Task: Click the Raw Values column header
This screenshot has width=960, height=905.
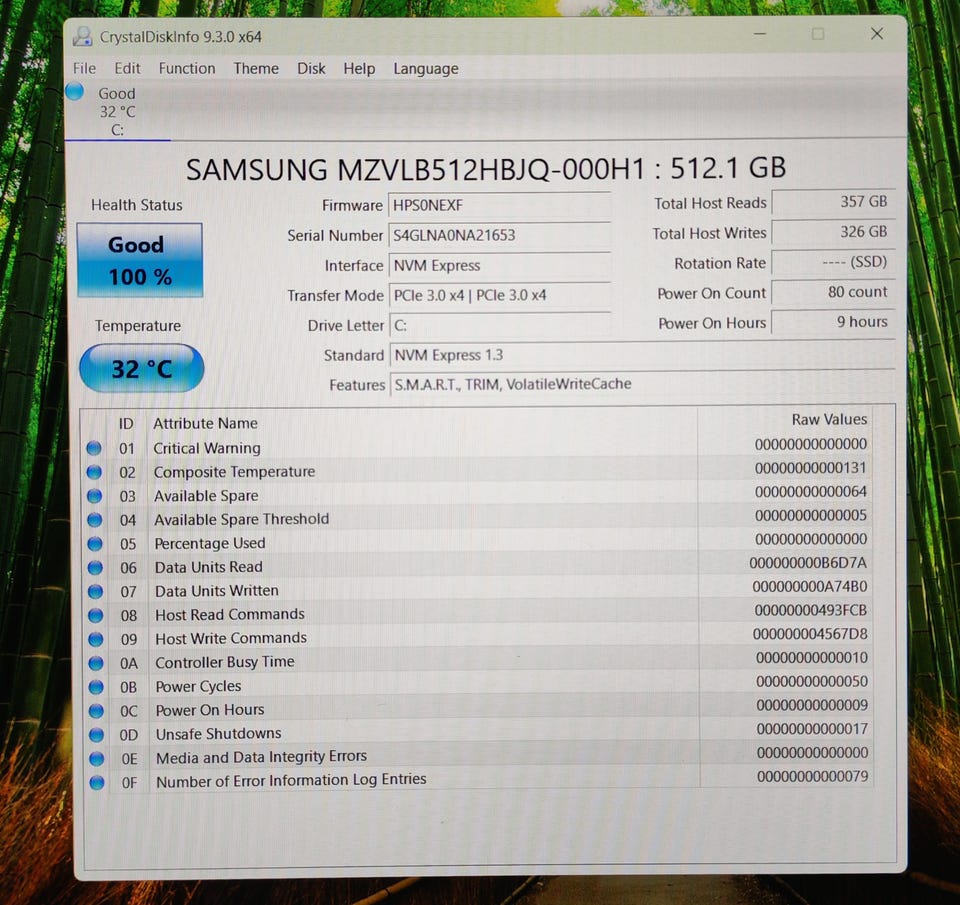Action: (829, 419)
